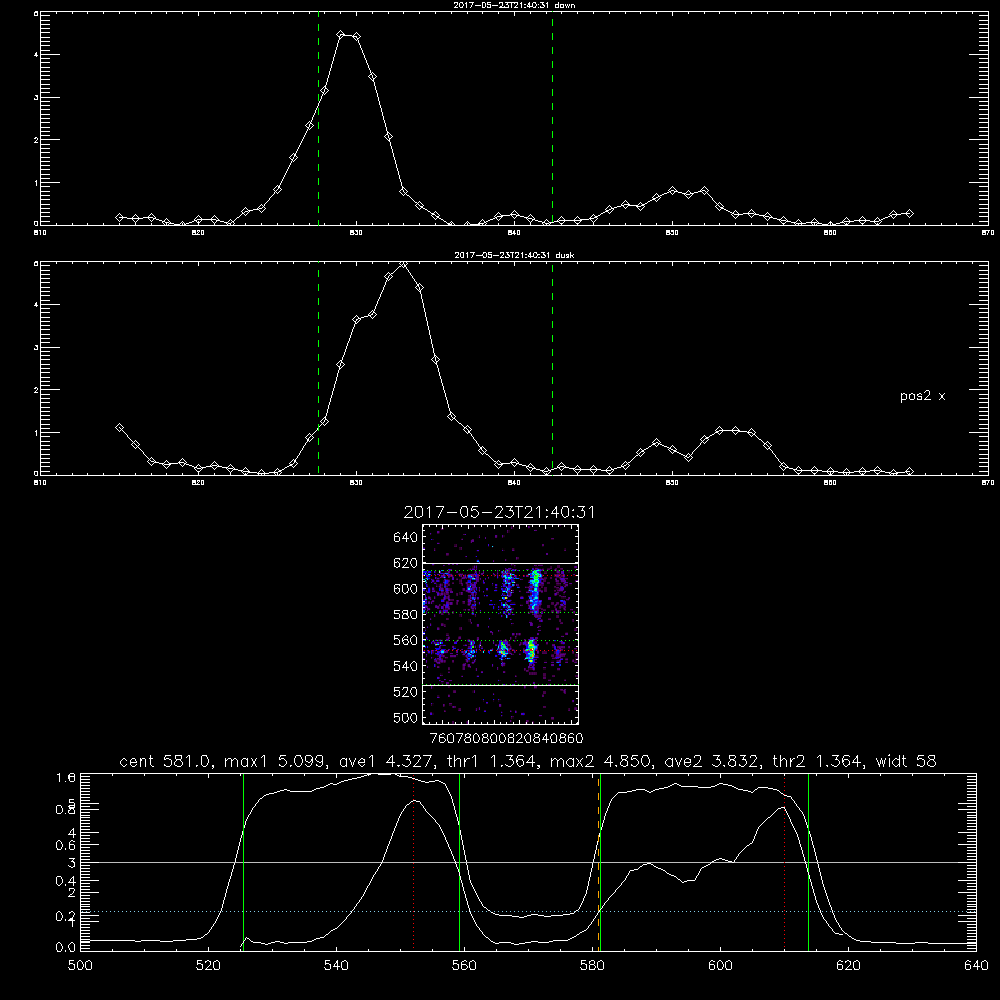1000x1000 pixels.
Task: Click the 500 label on bottom plot x-axis
Action: pyautogui.click(x=80, y=966)
